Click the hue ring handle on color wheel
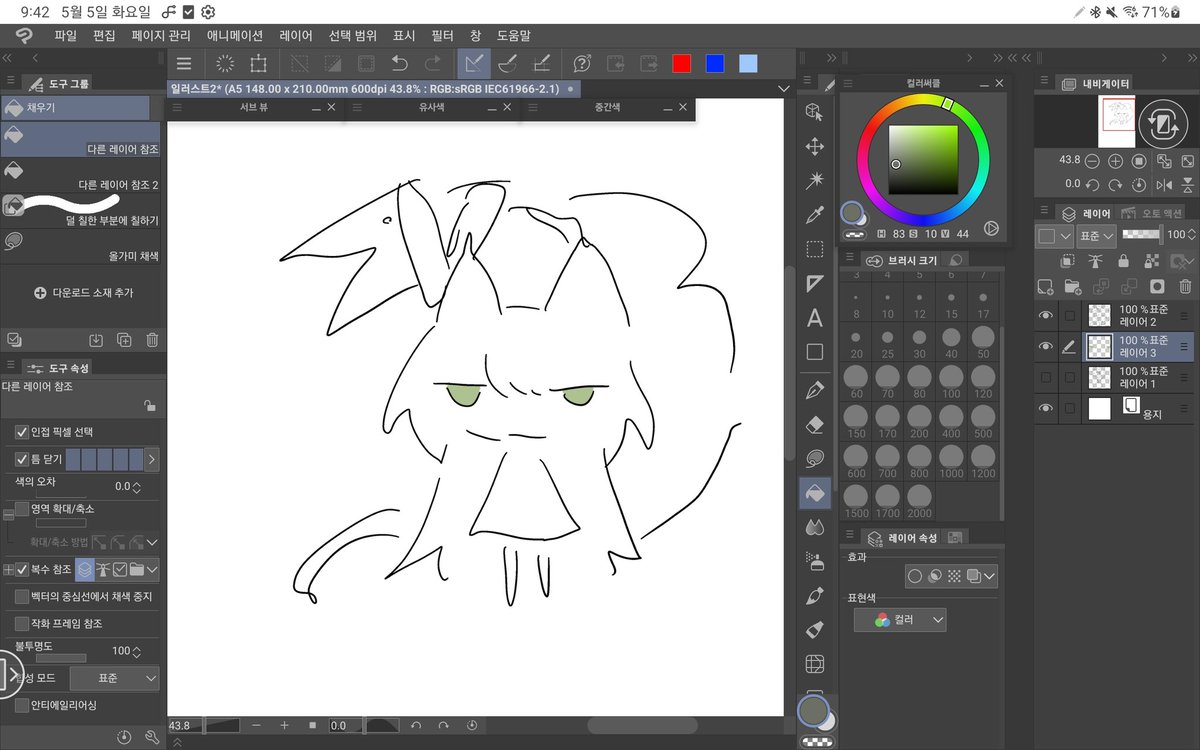The image size is (1200, 750). (947, 104)
